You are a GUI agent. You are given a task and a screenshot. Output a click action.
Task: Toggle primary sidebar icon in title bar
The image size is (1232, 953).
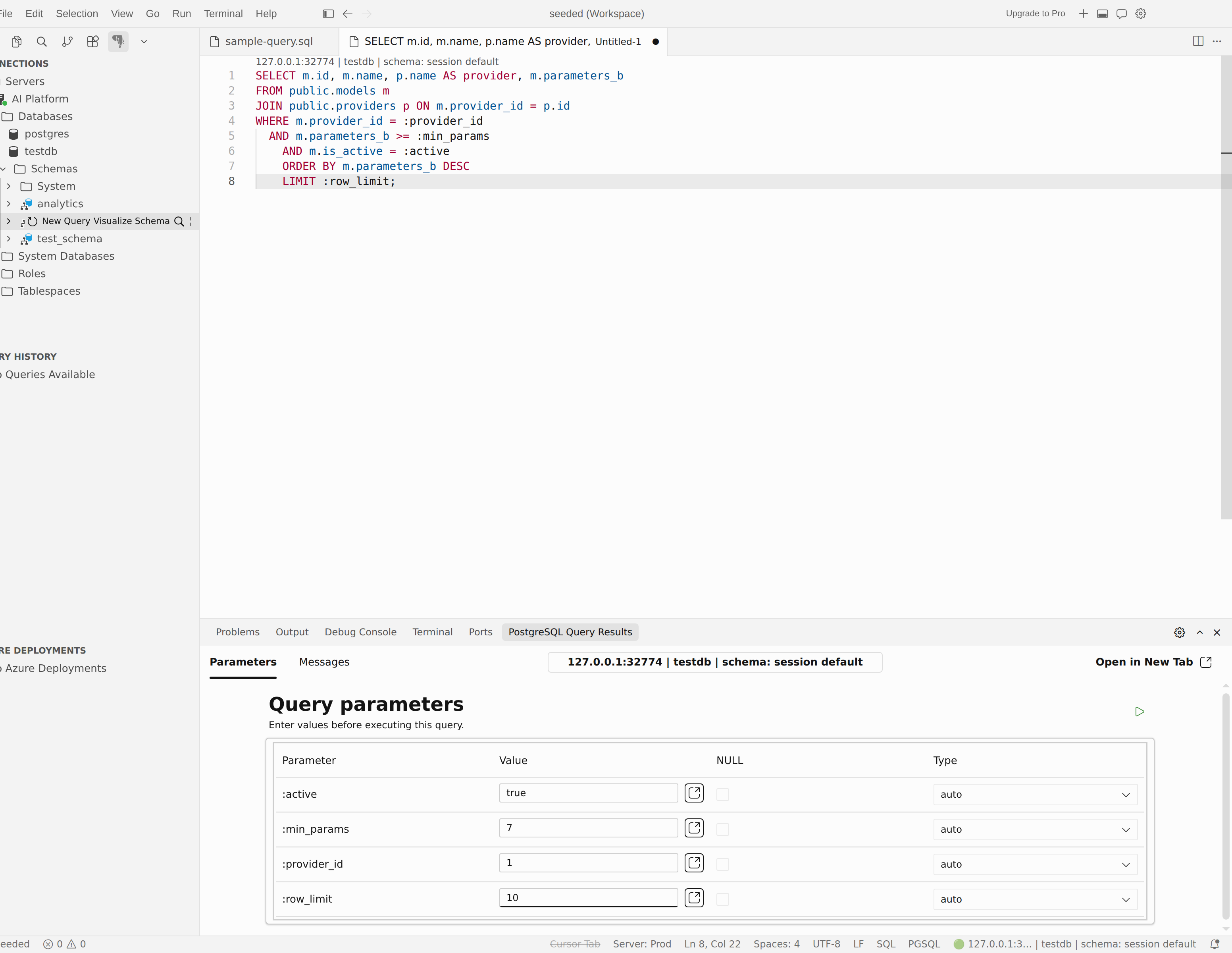328,14
